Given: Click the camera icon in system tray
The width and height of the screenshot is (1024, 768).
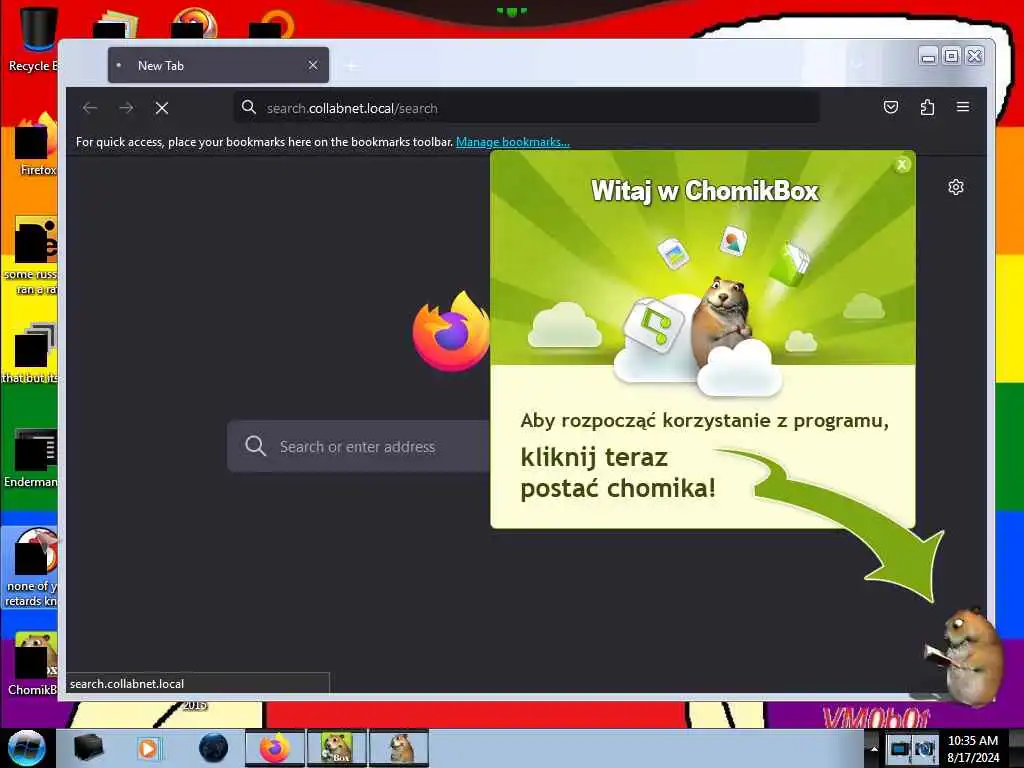Looking at the screenshot, I should [925, 748].
